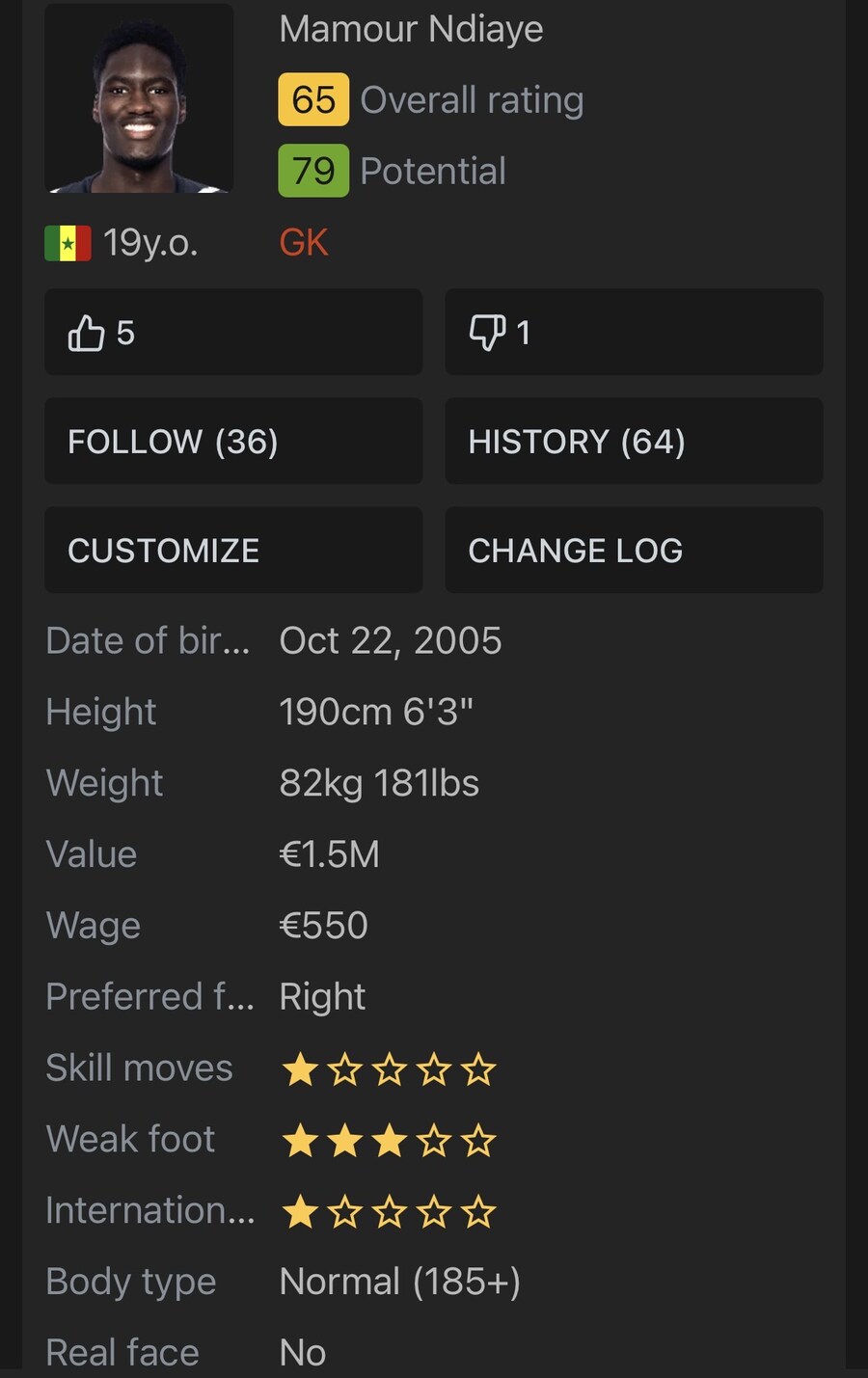This screenshot has height=1378, width=868.
Task: Open the HISTORY (64) button
Action: coord(634,441)
